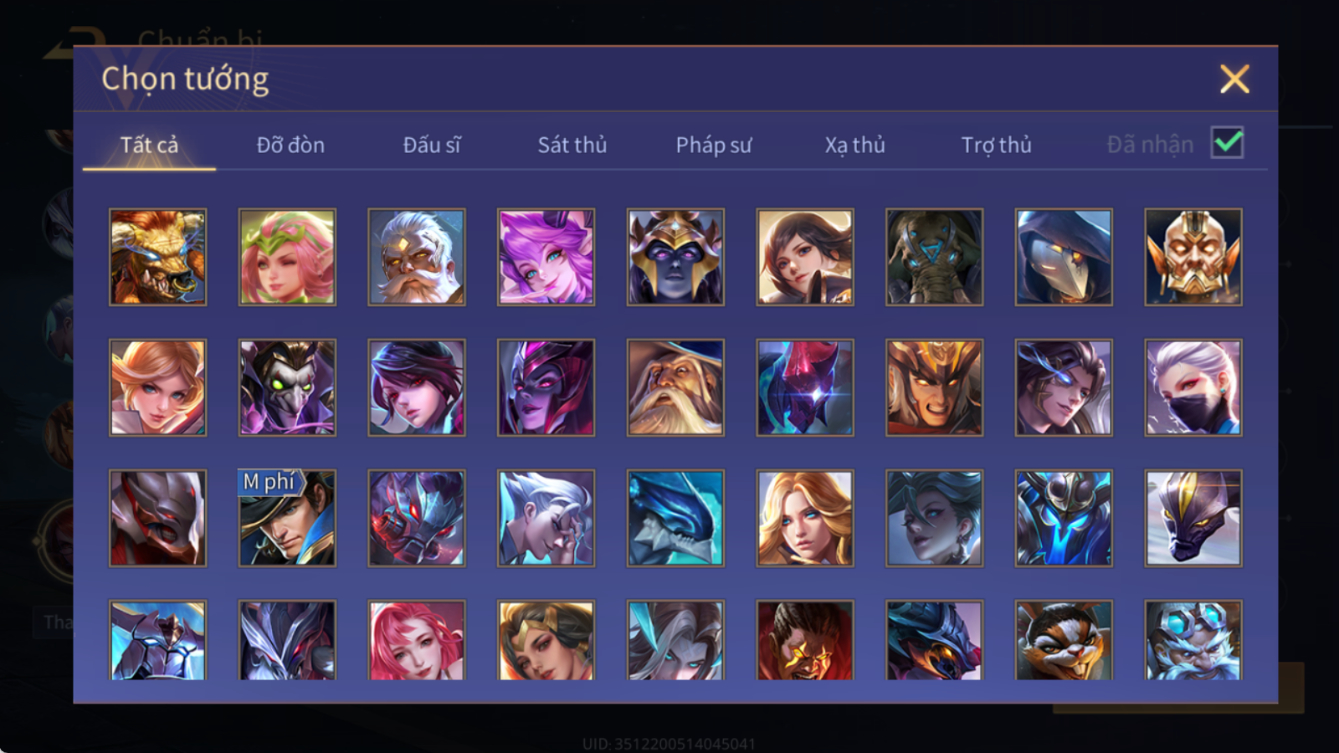Image resolution: width=1339 pixels, height=753 pixels.
Task: Pick the wizard with gray hat and beard
Action: (x=676, y=388)
